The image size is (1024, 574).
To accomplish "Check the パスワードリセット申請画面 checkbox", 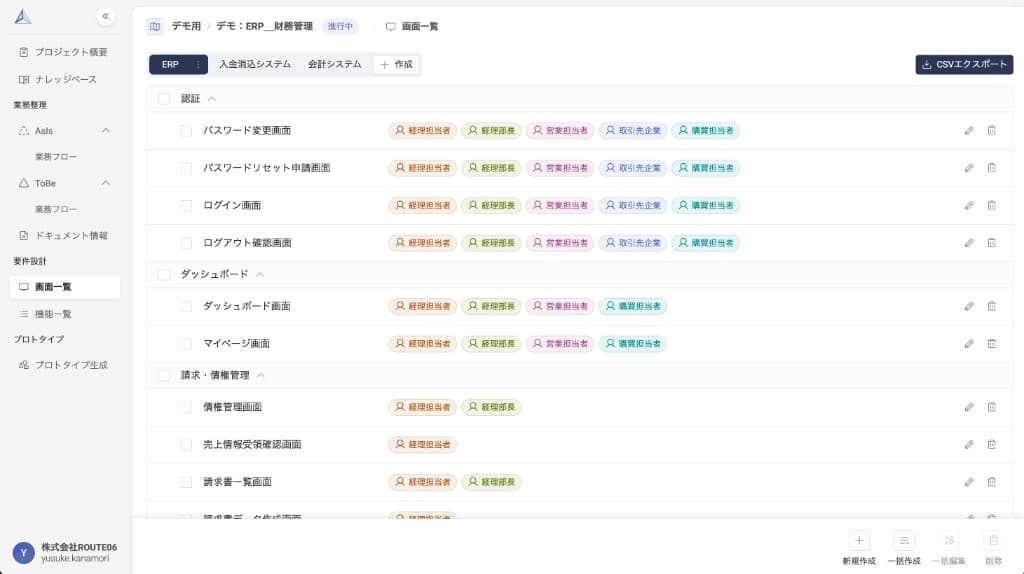I will tap(186, 168).
